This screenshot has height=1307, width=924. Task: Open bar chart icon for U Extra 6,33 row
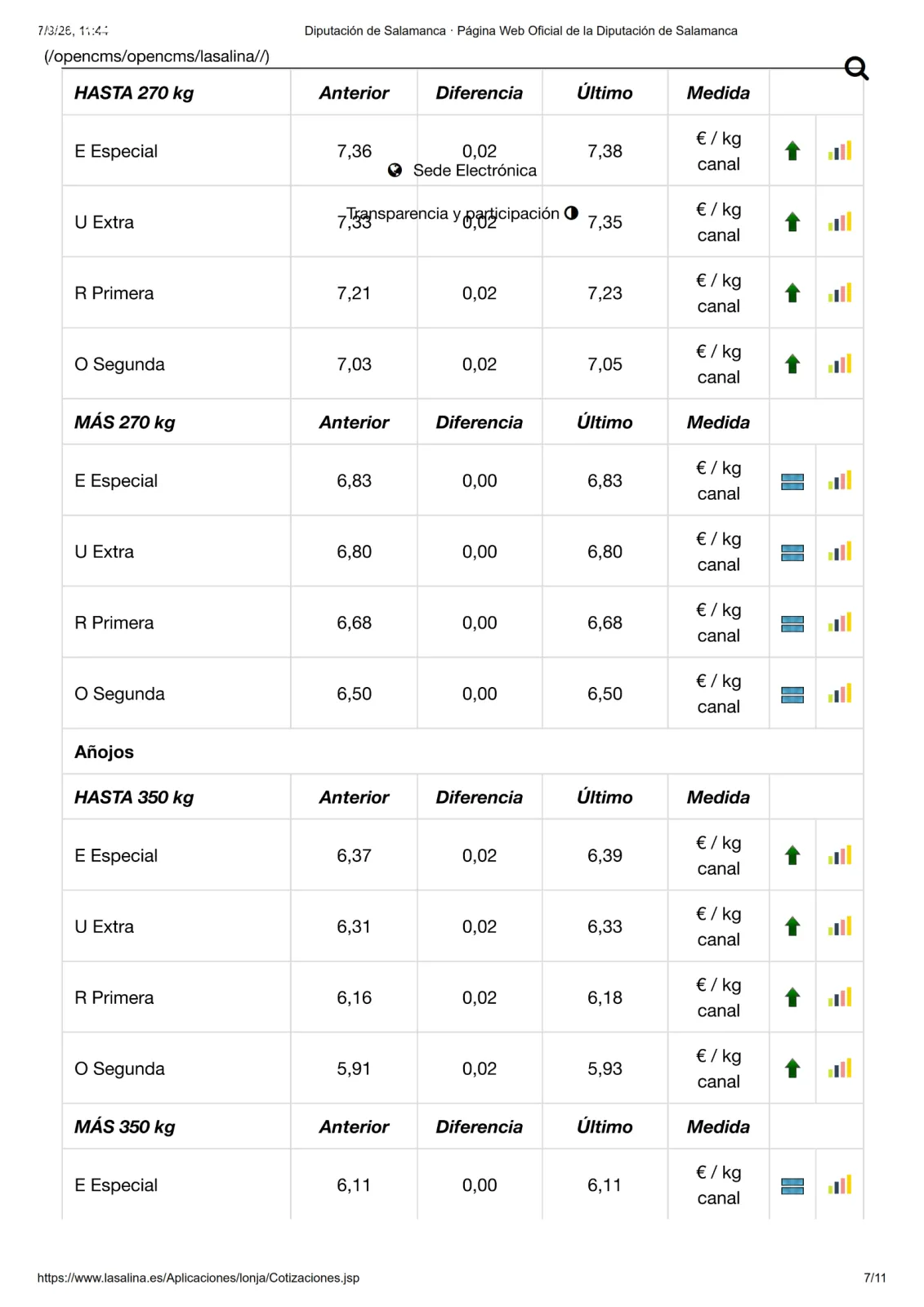840,926
